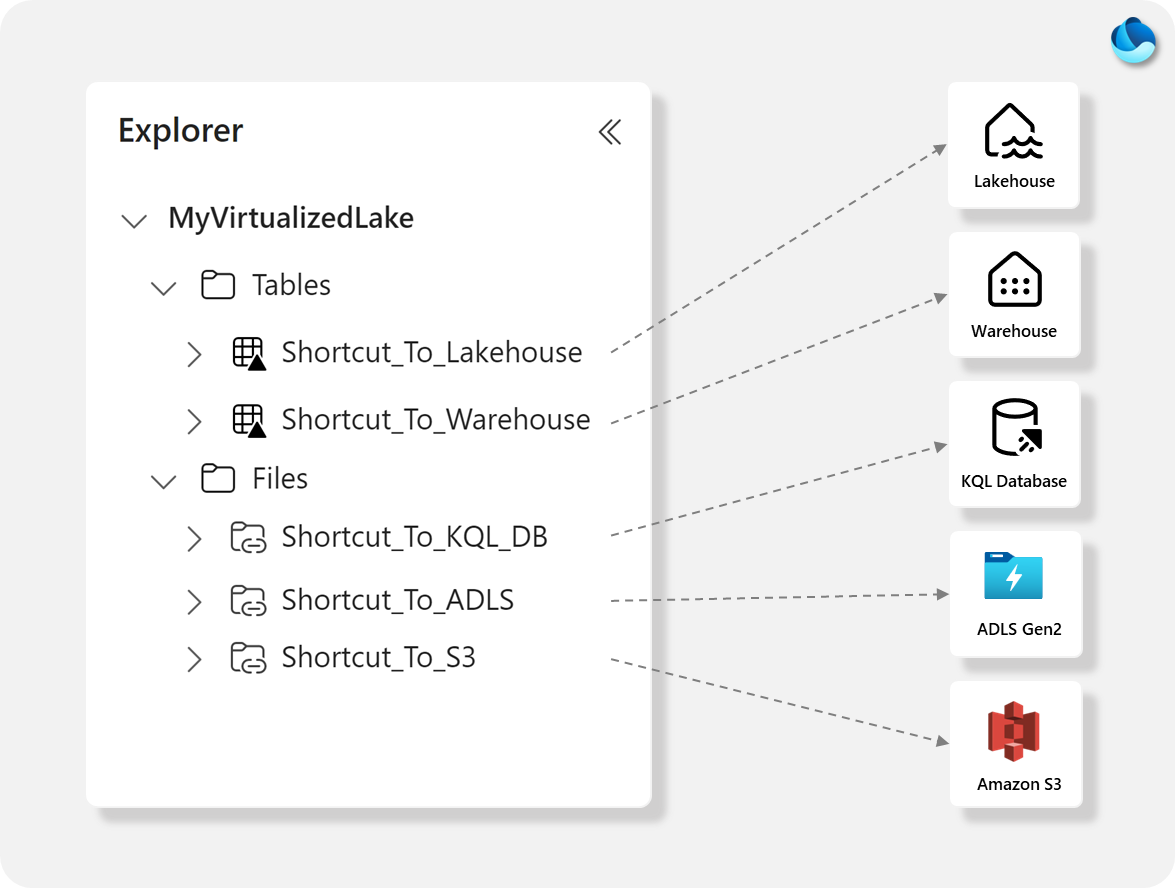Select the Warehouse building icon
The image size is (1175, 888).
[x=1015, y=279]
